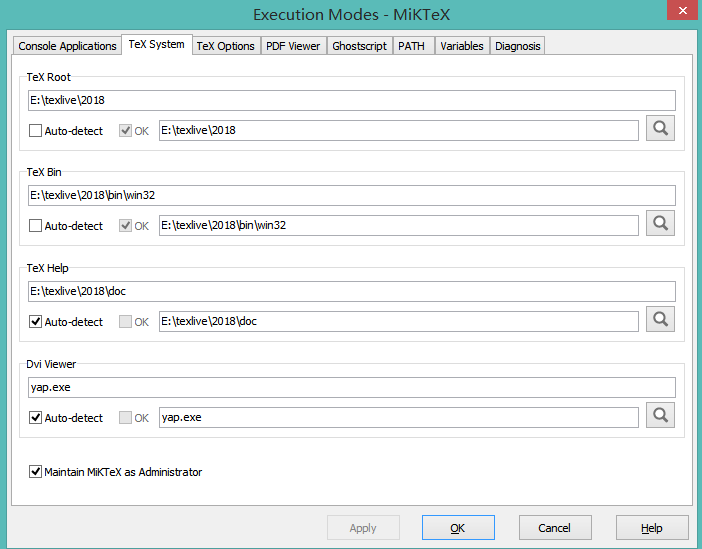Click the TeX Help main path field
The image size is (702, 549).
click(351, 291)
